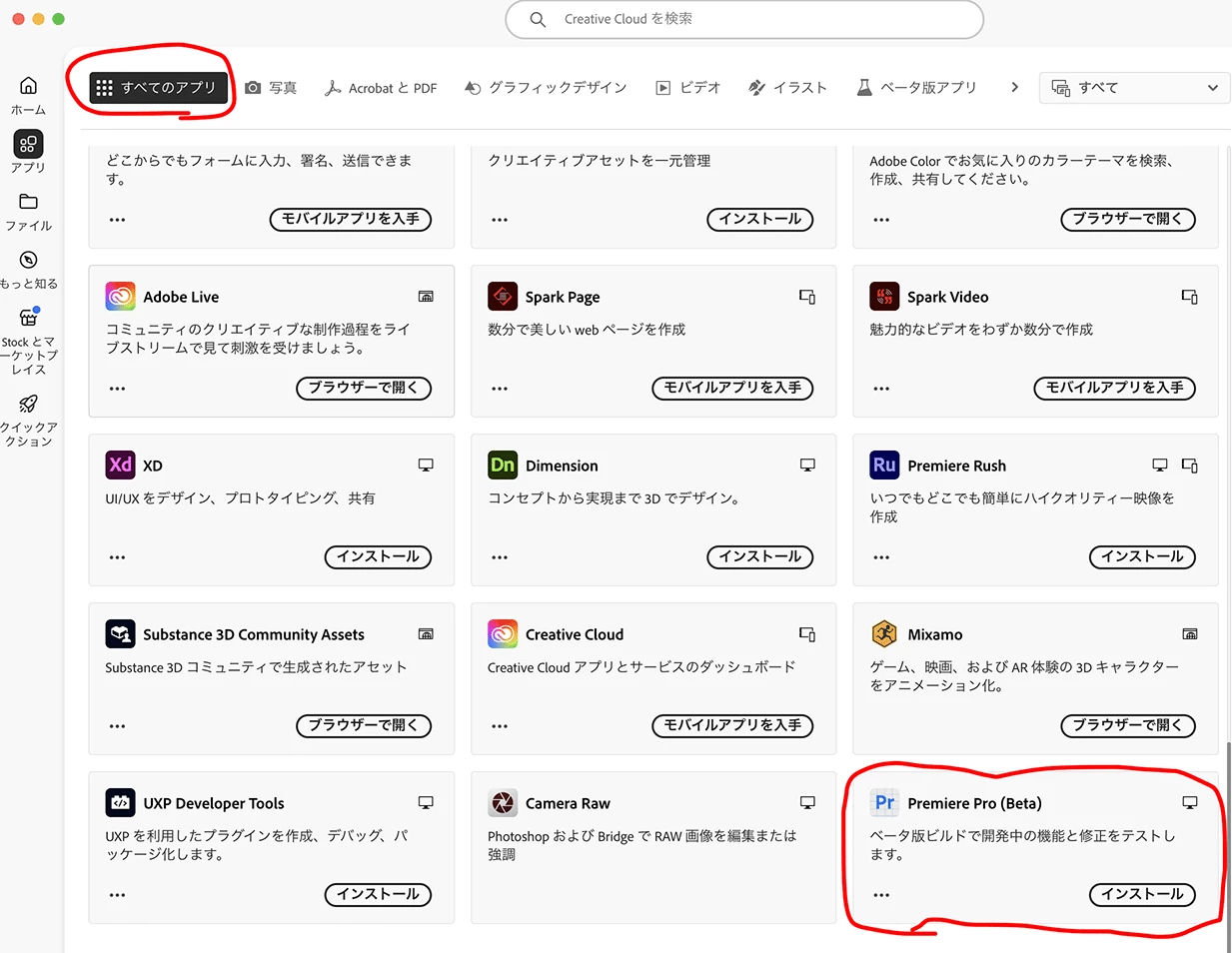This screenshot has height=953, width=1232.
Task: Click the Premiere Pro (Beta) Pr icon
Action: click(884, 803)
